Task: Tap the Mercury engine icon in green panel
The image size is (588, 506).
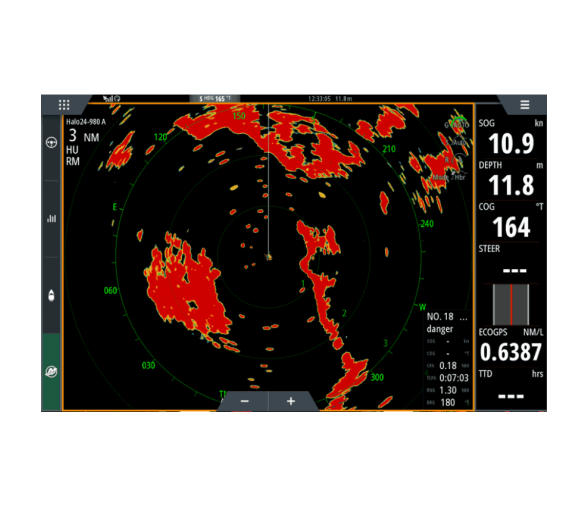Action: 51,371
